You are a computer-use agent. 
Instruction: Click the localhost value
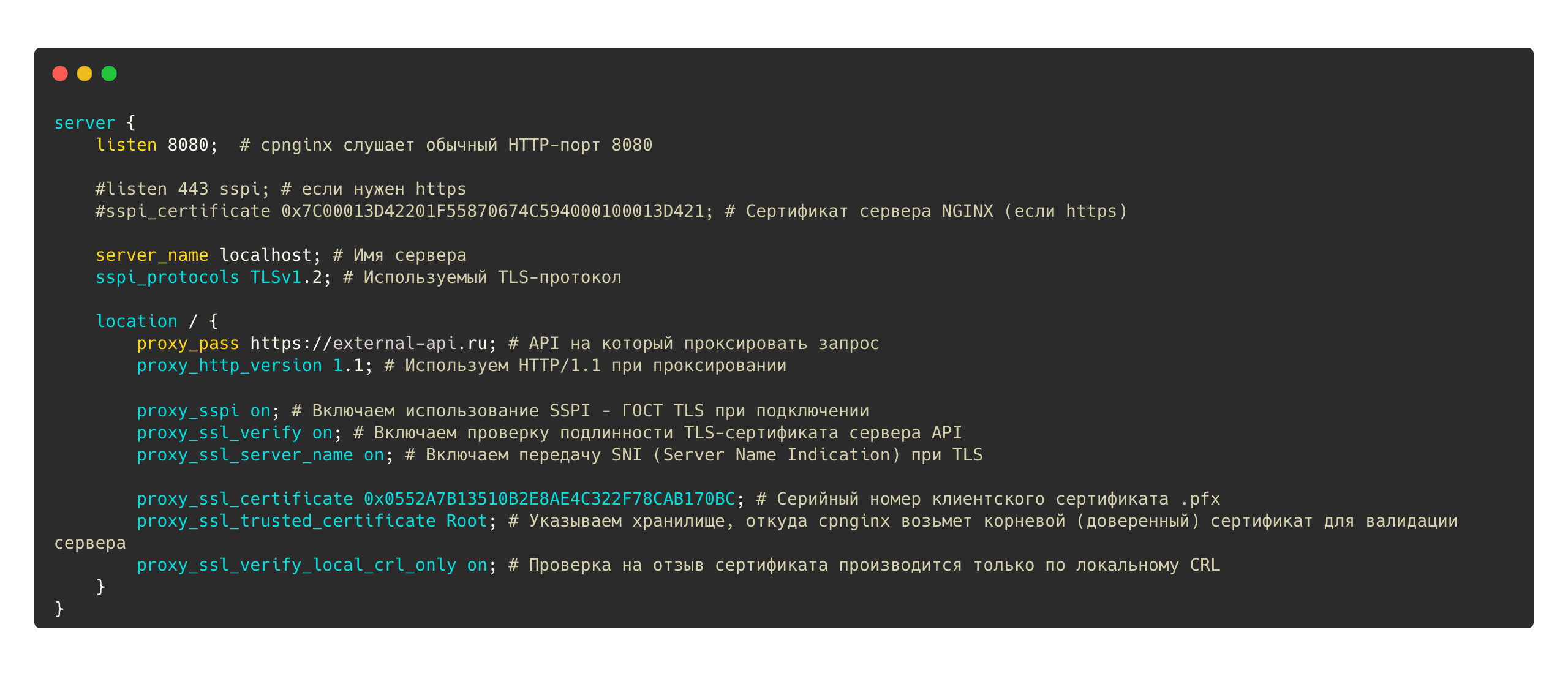click(x=266, y=255)
